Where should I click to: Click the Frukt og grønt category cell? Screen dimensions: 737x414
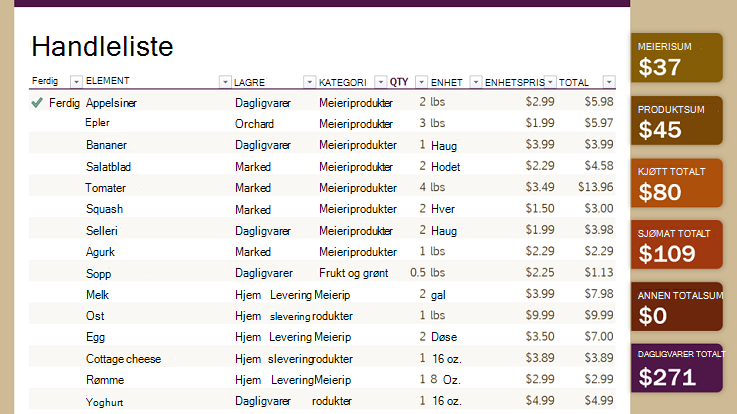pos(353,273)
